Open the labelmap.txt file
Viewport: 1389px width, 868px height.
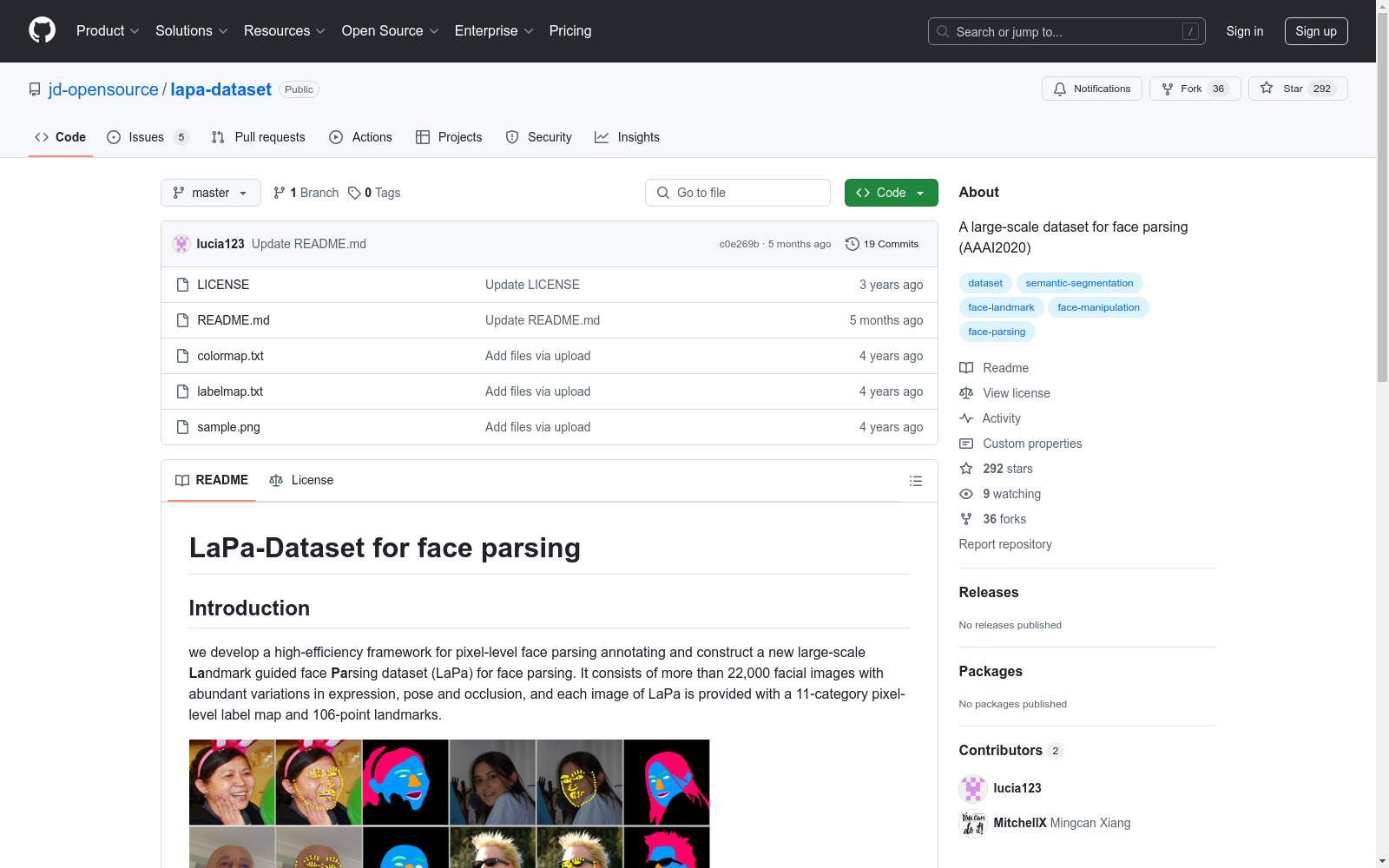coord(230,391)
